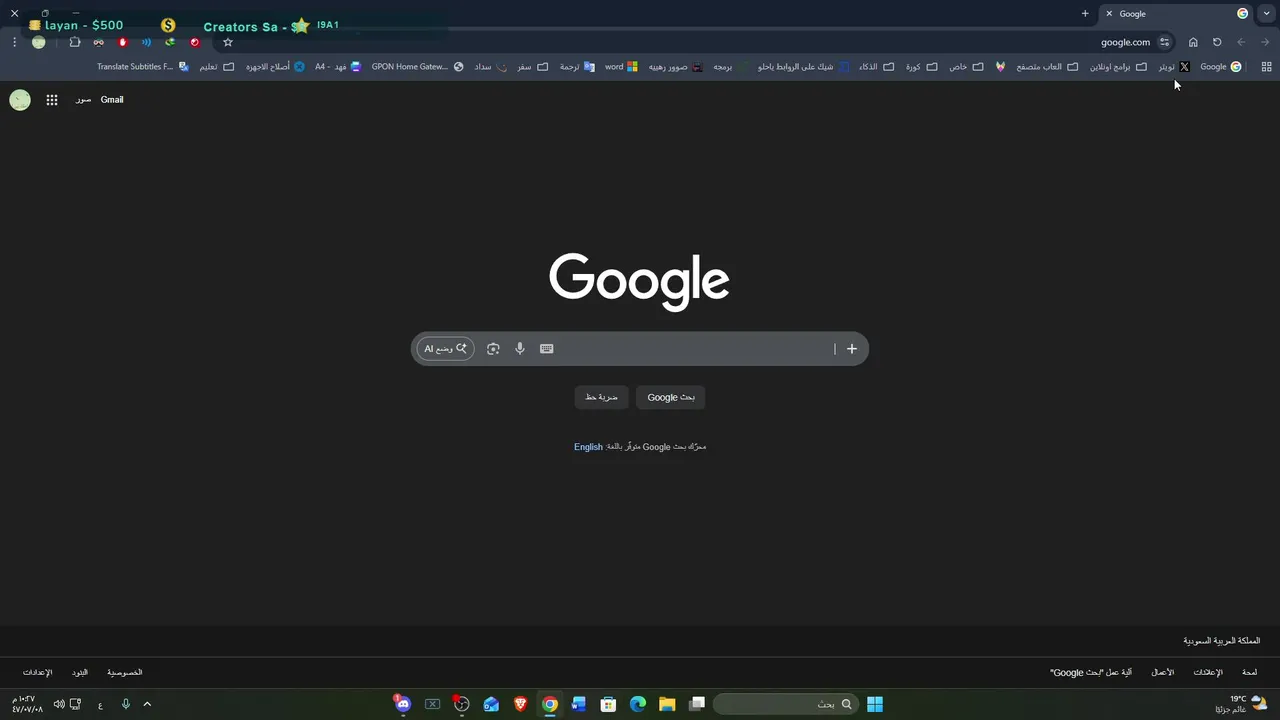This screenshot has height=720, width=1280.
Task: Close the Google tab
Action: click(x=1109, y=14)
